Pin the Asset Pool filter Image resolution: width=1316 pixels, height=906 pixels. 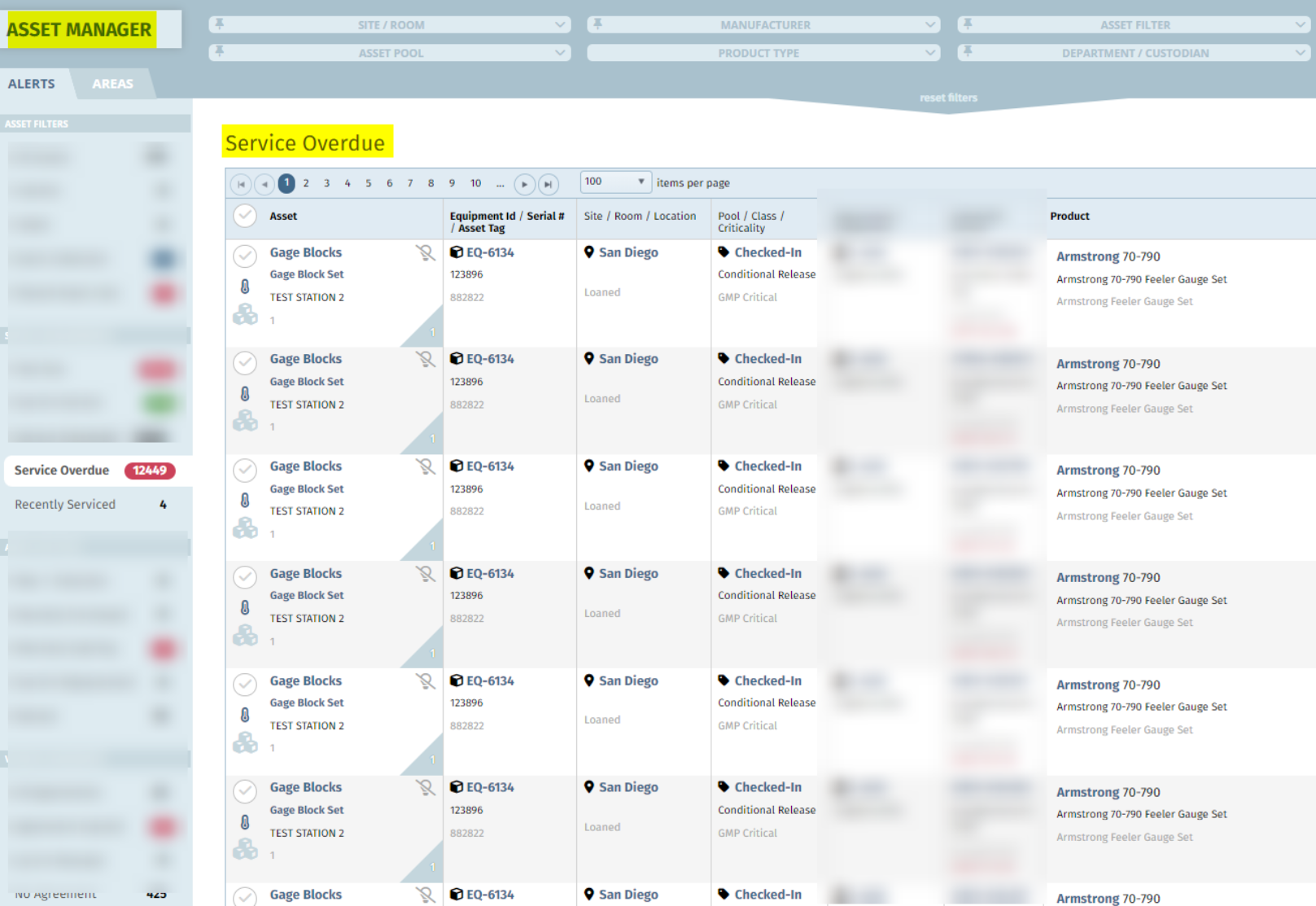(x=220, y=52)
